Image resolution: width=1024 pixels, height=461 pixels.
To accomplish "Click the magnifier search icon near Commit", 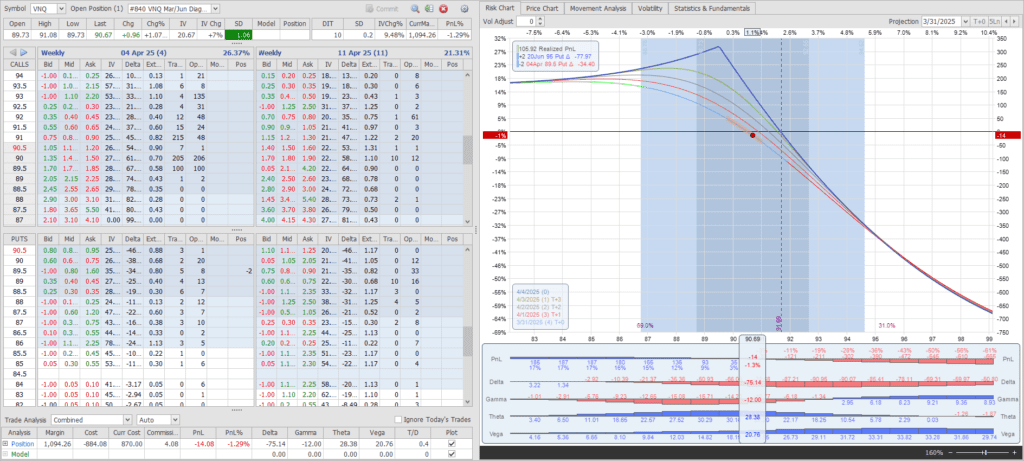I will coord(415,8).
